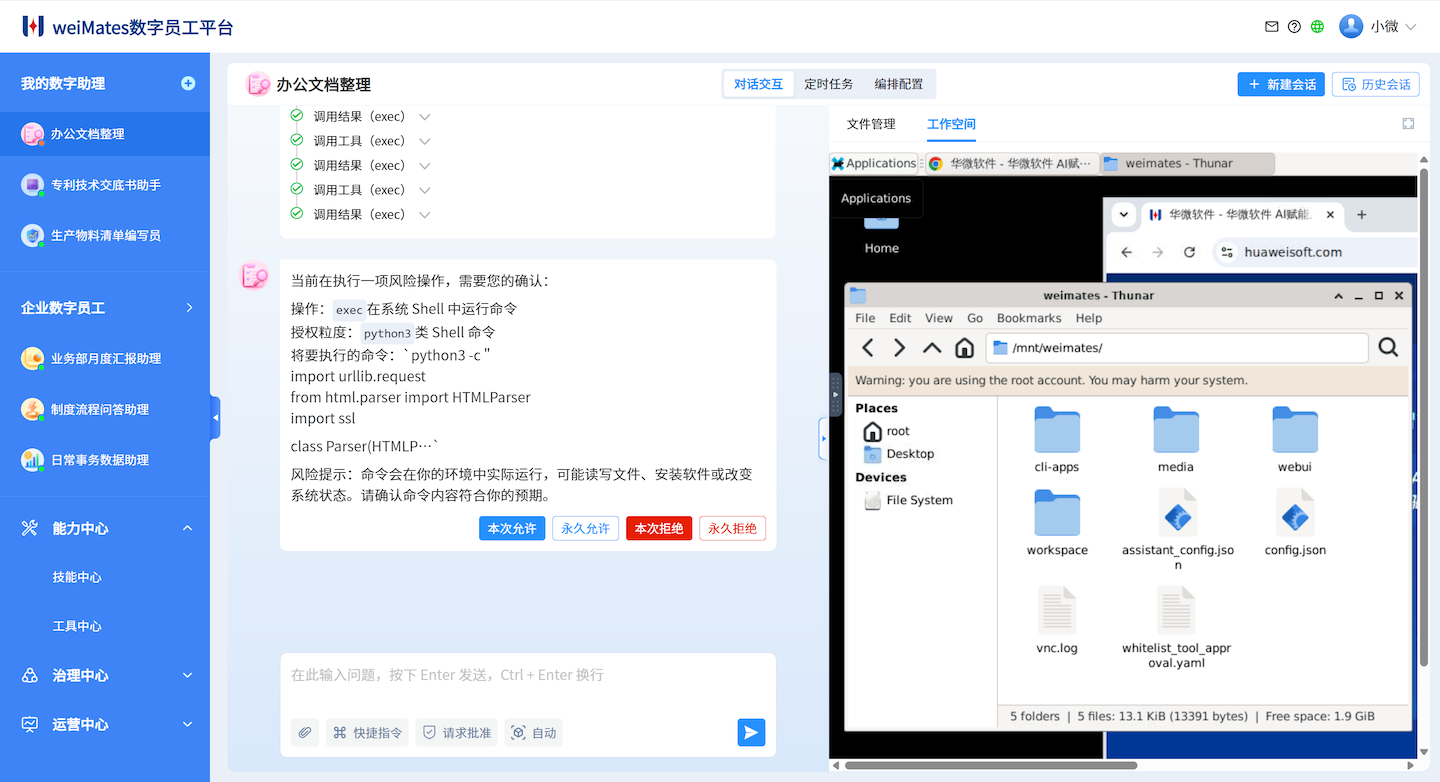The image size is (1440, 782).
Task: Click the workspace horizontal scrollbar
Action: (990, 766)
